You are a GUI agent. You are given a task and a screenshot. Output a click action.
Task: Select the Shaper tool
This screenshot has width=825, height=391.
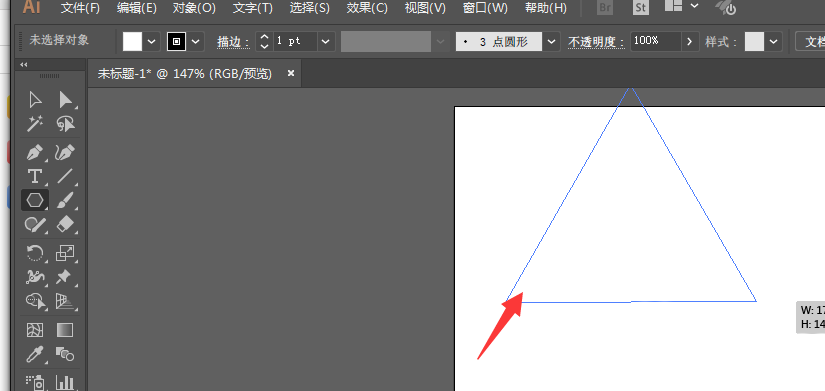click(x=35, y=225)
